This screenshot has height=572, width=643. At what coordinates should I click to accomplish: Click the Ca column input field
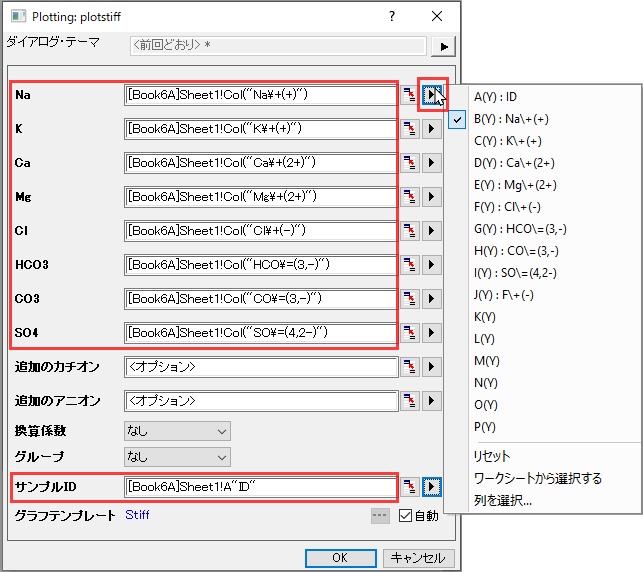[x=261, y=163]
